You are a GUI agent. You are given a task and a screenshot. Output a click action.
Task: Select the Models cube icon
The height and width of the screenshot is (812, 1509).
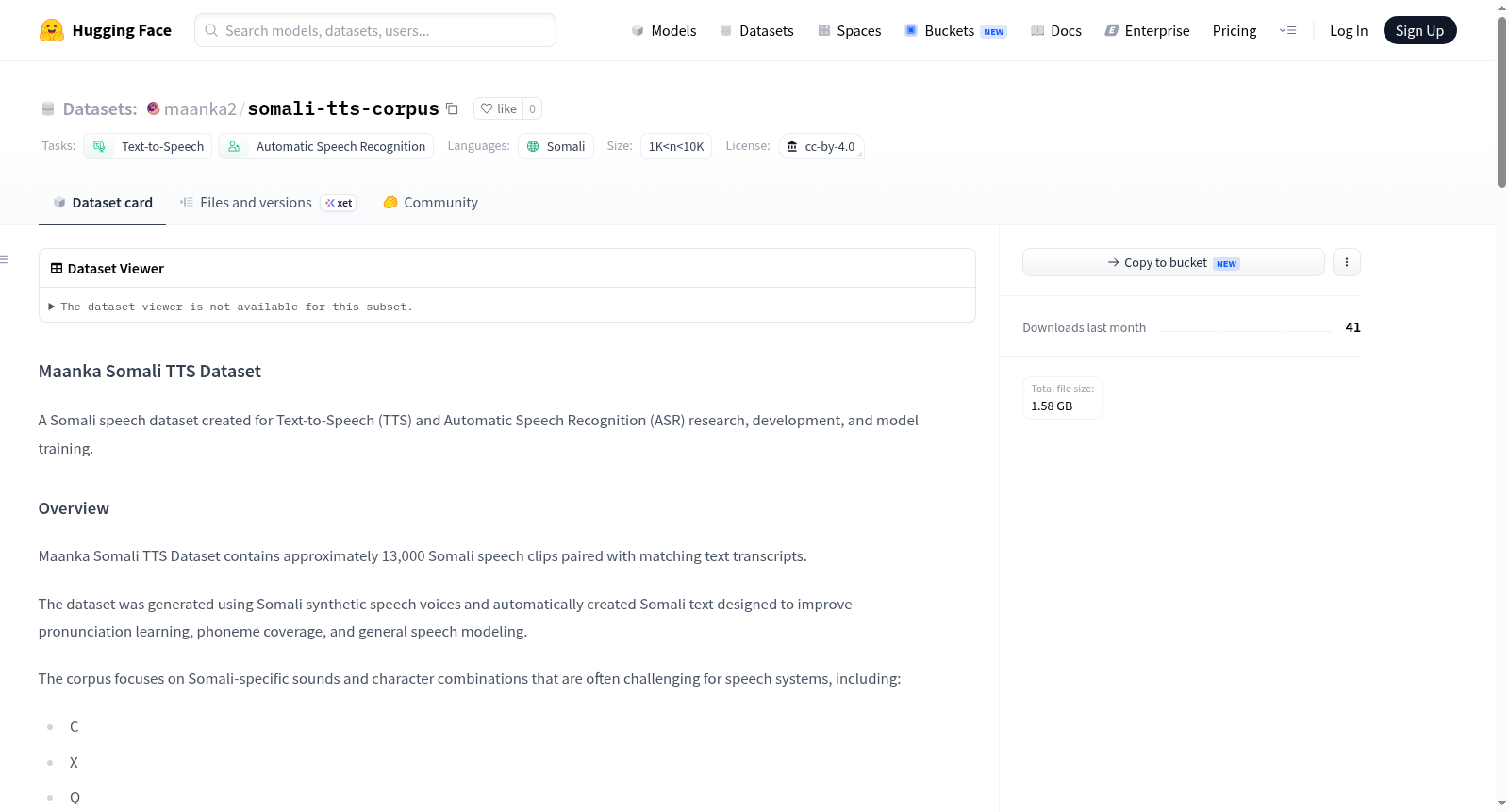click(638, 30)
